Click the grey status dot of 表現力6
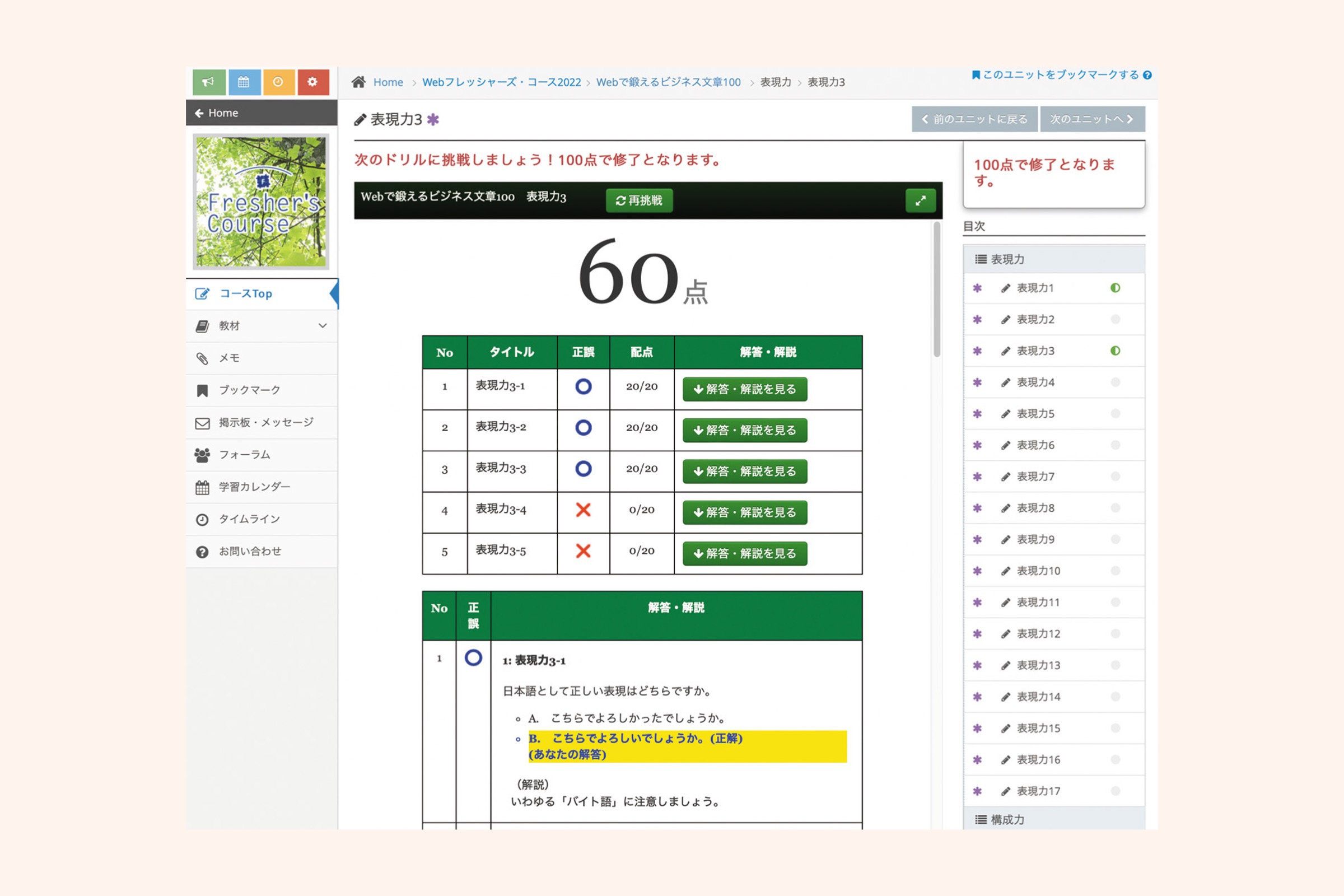 (1115, 445)
